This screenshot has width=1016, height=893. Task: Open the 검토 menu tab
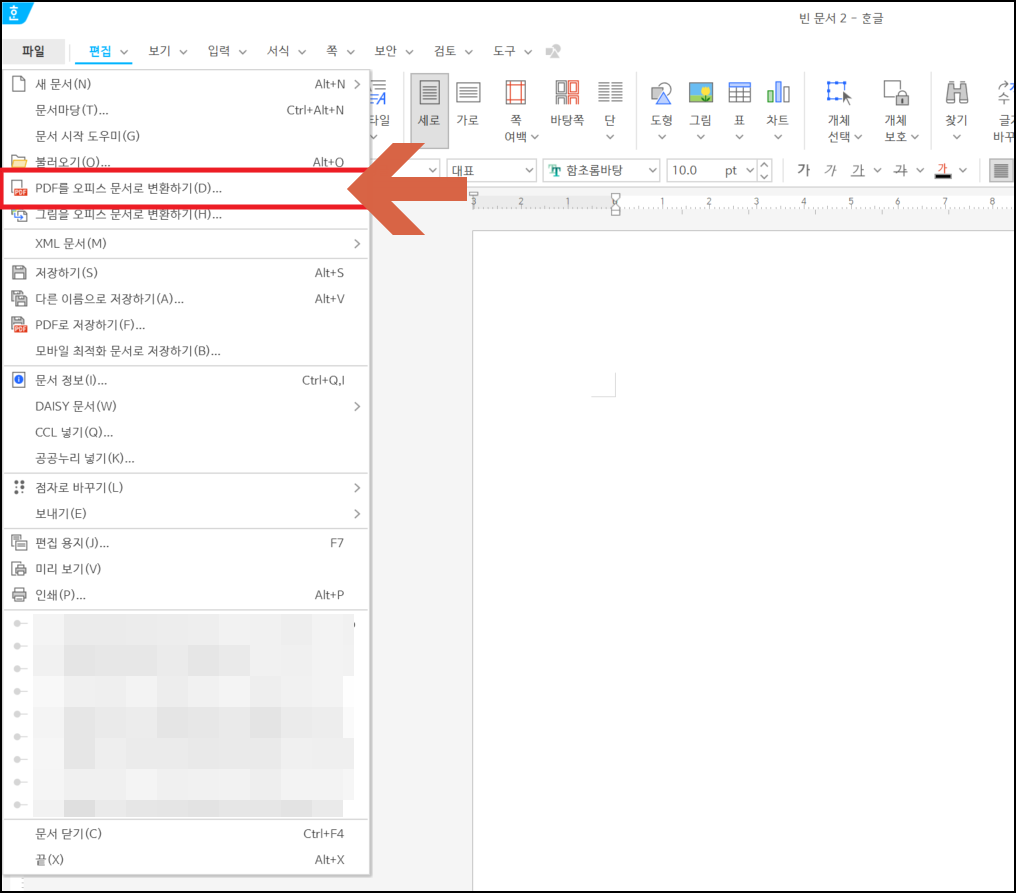445,51
